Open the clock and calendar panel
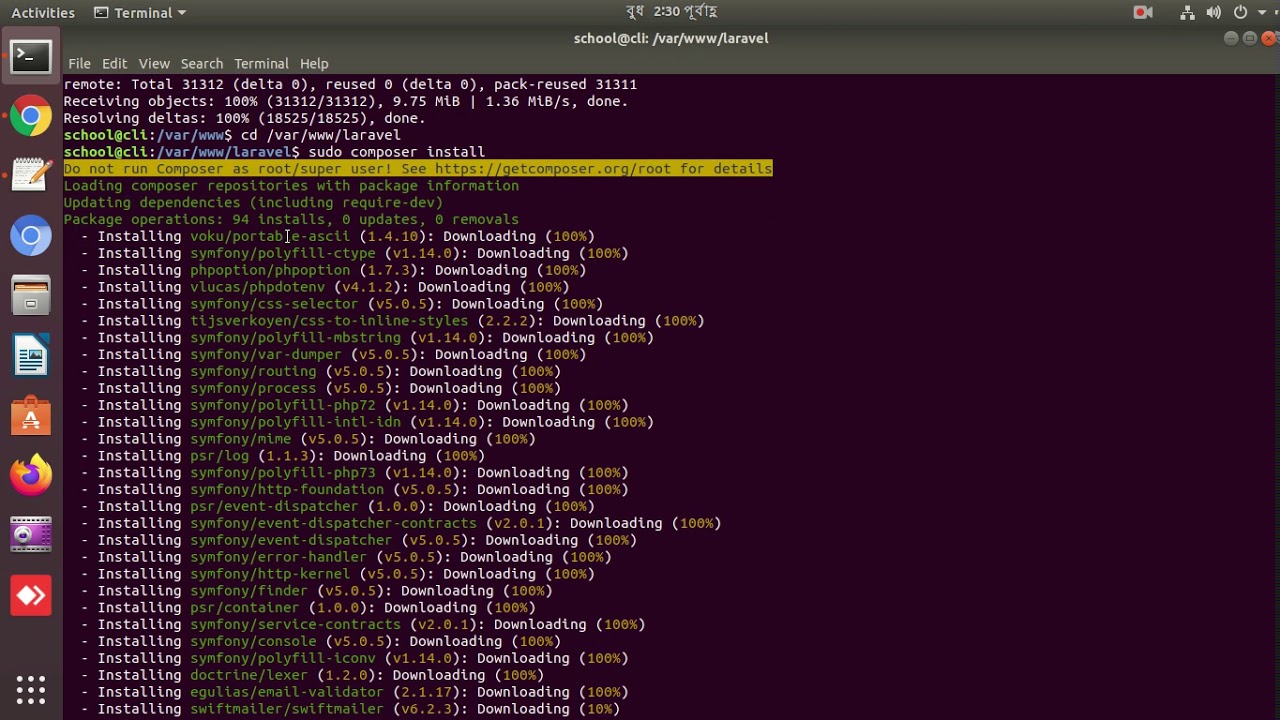The image size is (1280, 720). (671, 12)
